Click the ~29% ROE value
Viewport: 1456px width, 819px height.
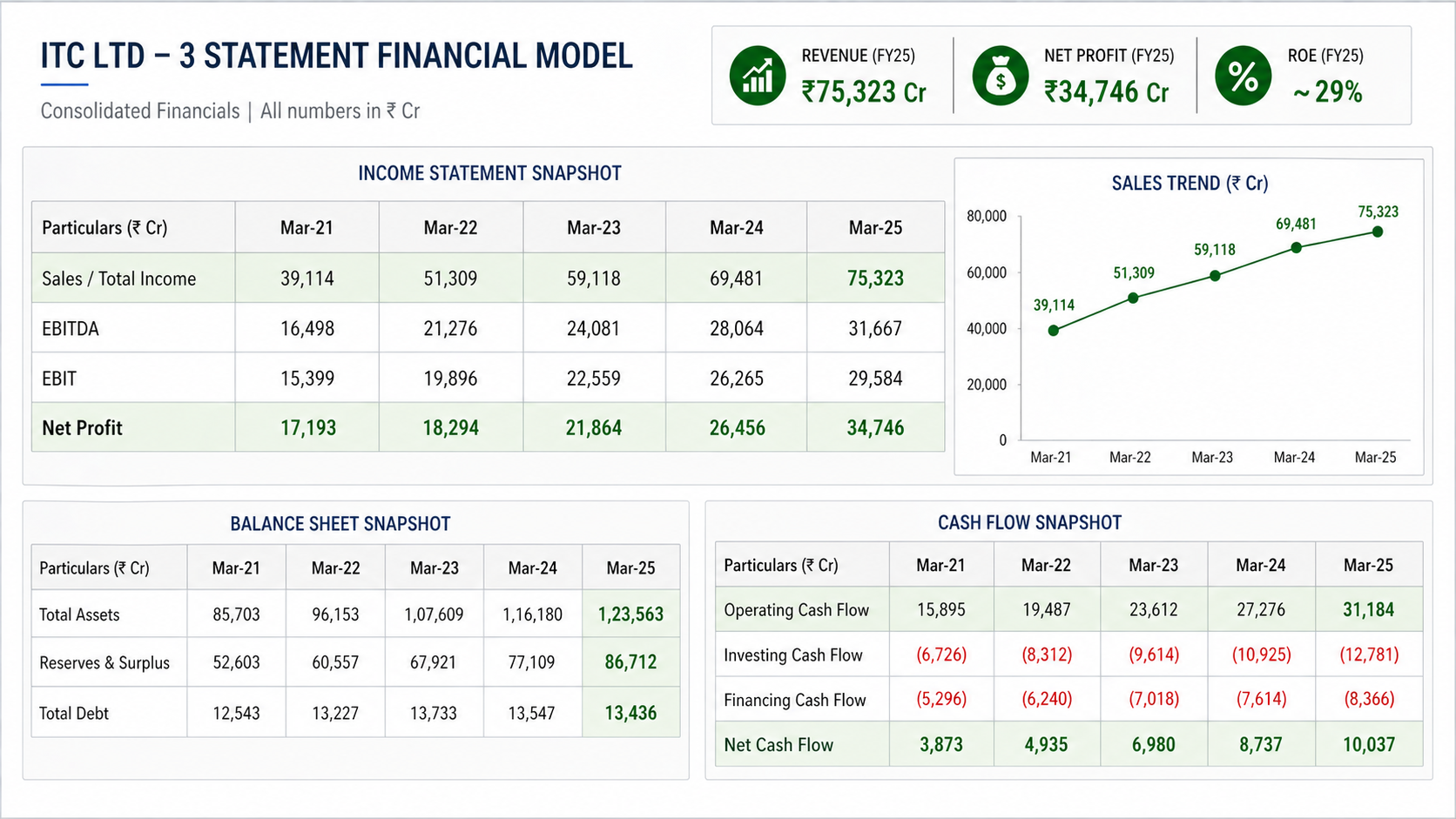pyautogui.click(x=1327, y=91)
